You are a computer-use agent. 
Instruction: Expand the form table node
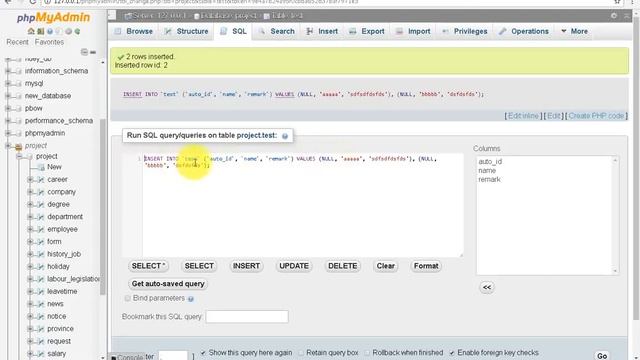30,242
